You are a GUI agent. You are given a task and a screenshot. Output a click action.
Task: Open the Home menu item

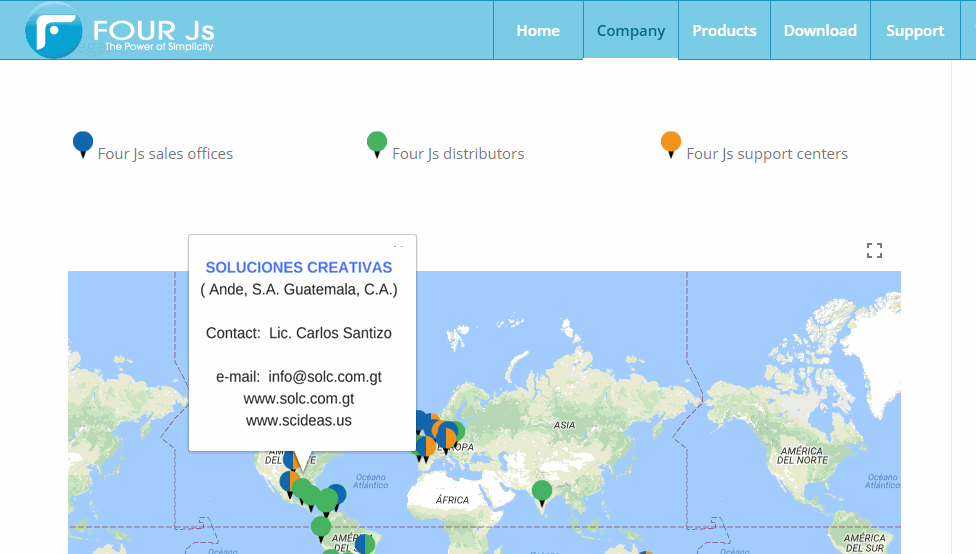[538, 31]
